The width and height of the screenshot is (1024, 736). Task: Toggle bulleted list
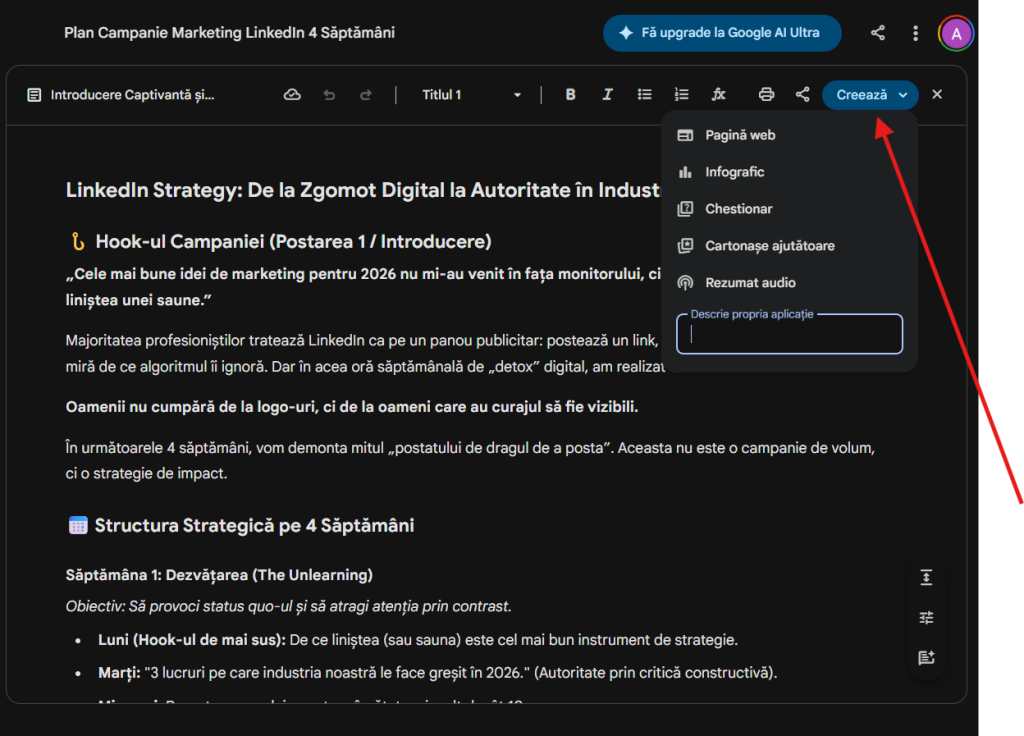pos(645,95)
